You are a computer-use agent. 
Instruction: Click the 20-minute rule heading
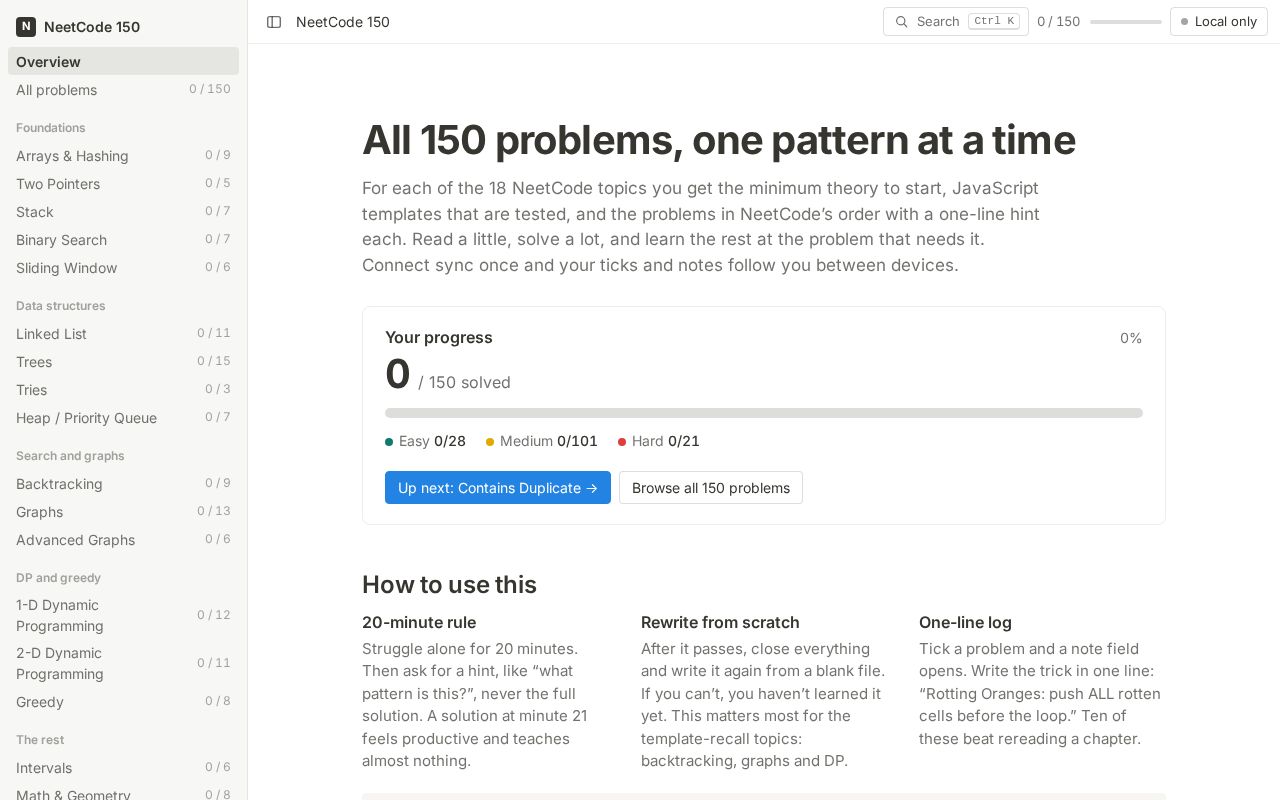pyautogui.click(x=419, y=622)
